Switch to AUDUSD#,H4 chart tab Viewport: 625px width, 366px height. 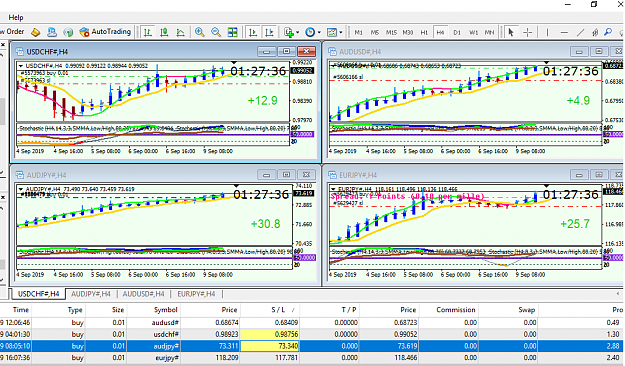143,294
